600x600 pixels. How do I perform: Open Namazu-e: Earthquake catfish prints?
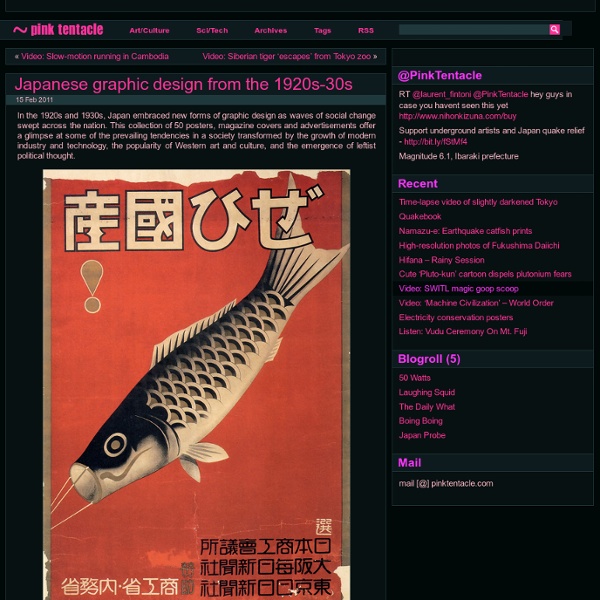click(x=465, y=231)
